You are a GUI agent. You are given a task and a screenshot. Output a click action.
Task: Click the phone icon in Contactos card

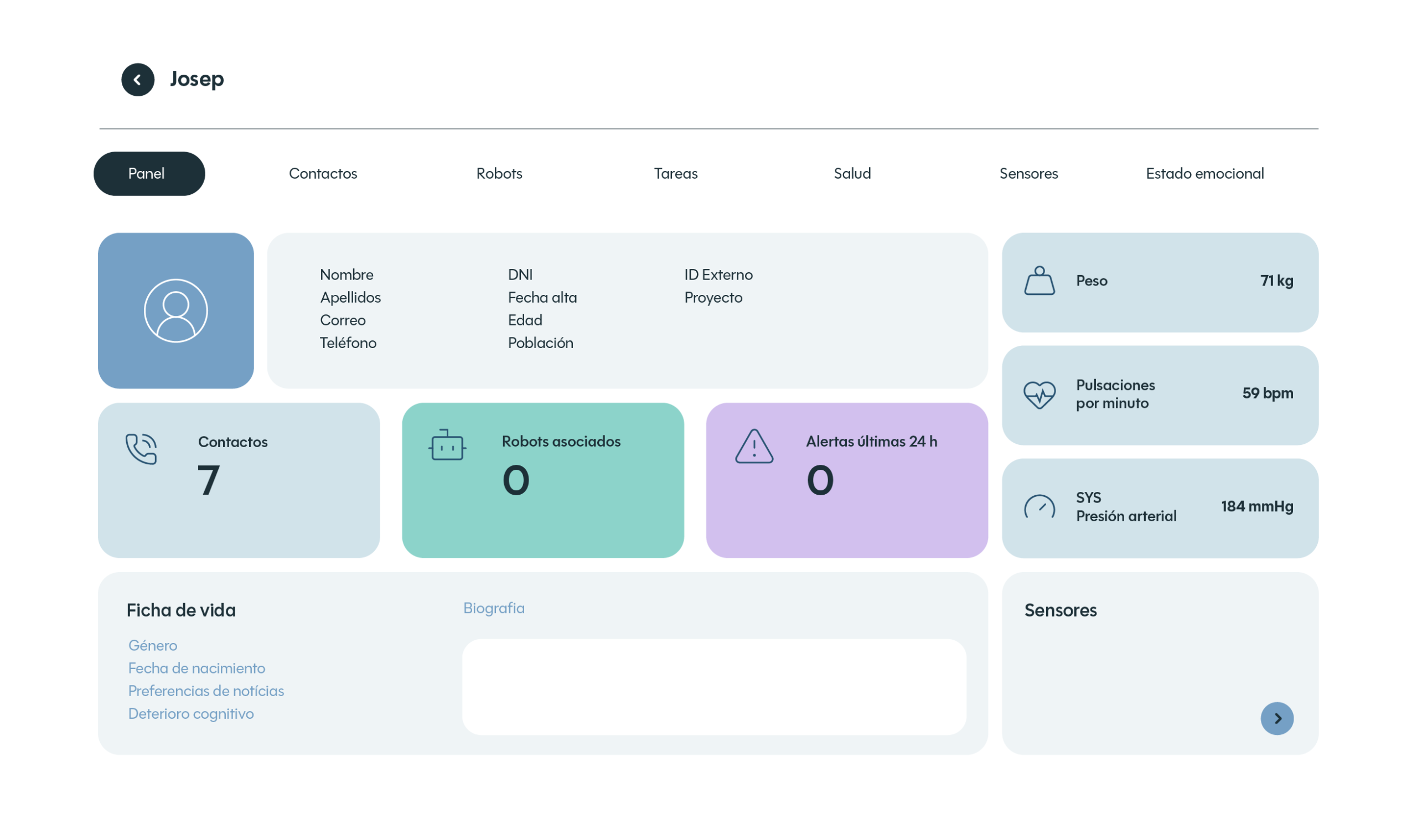[x=141, y=449]
